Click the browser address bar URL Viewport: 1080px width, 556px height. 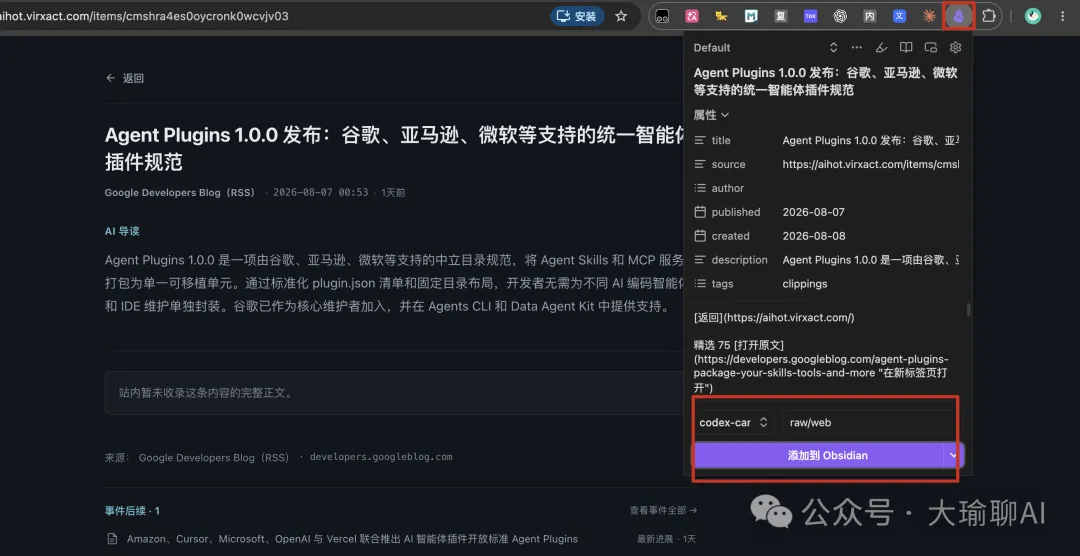click(144, 16)
